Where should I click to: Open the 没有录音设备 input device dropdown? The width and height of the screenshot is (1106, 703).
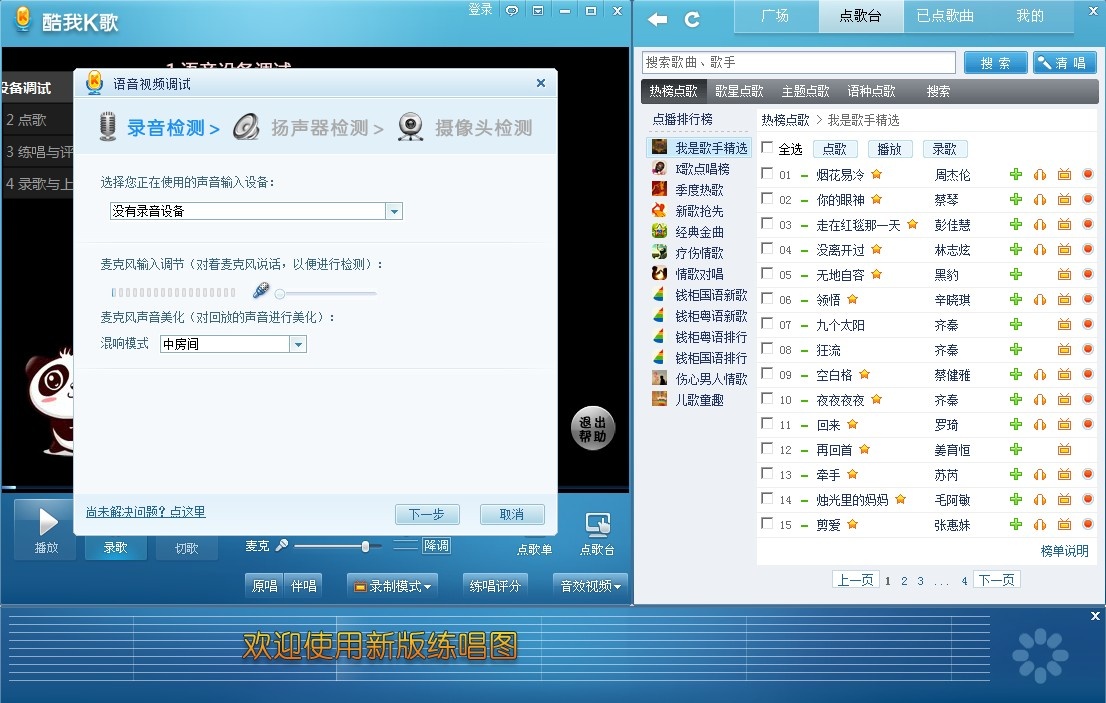pos(394,211)
